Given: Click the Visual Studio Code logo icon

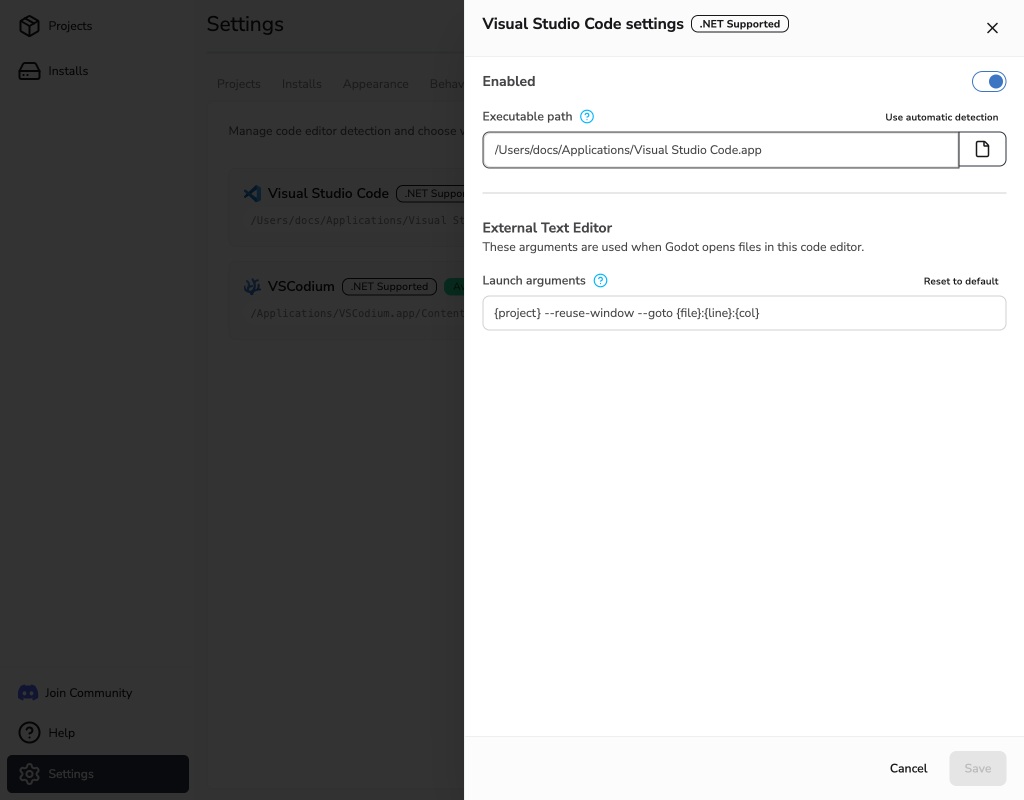Looking at the screenshot, I should pos(252,193).
